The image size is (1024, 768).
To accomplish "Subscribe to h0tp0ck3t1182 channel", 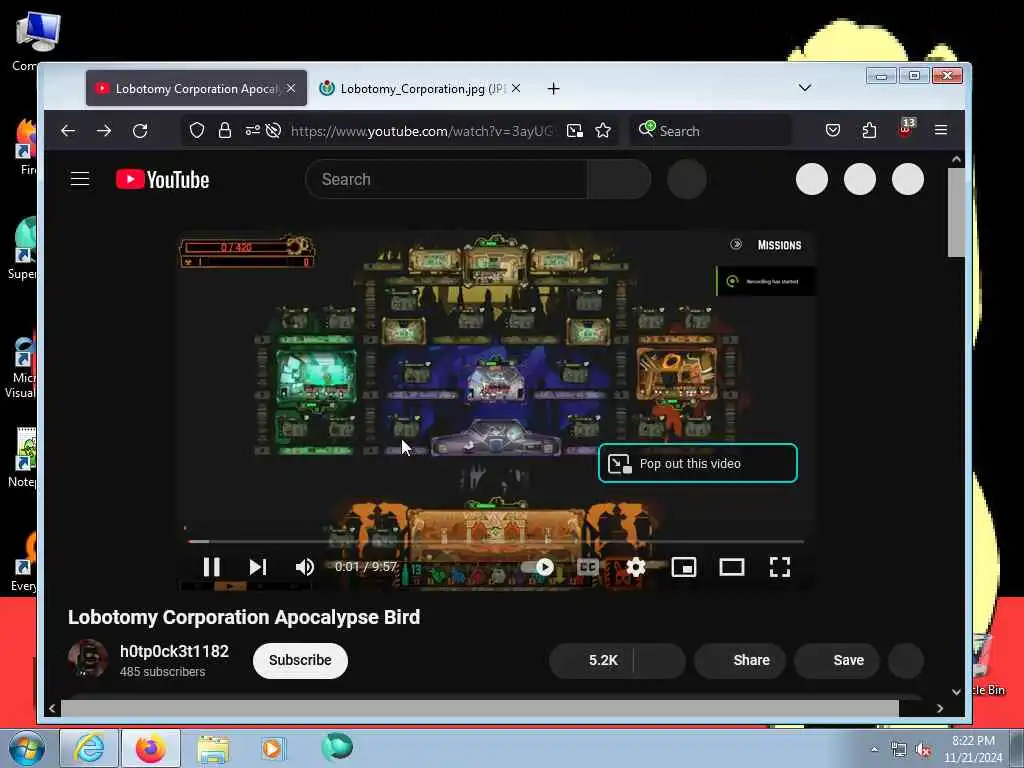I will point(300,660).
